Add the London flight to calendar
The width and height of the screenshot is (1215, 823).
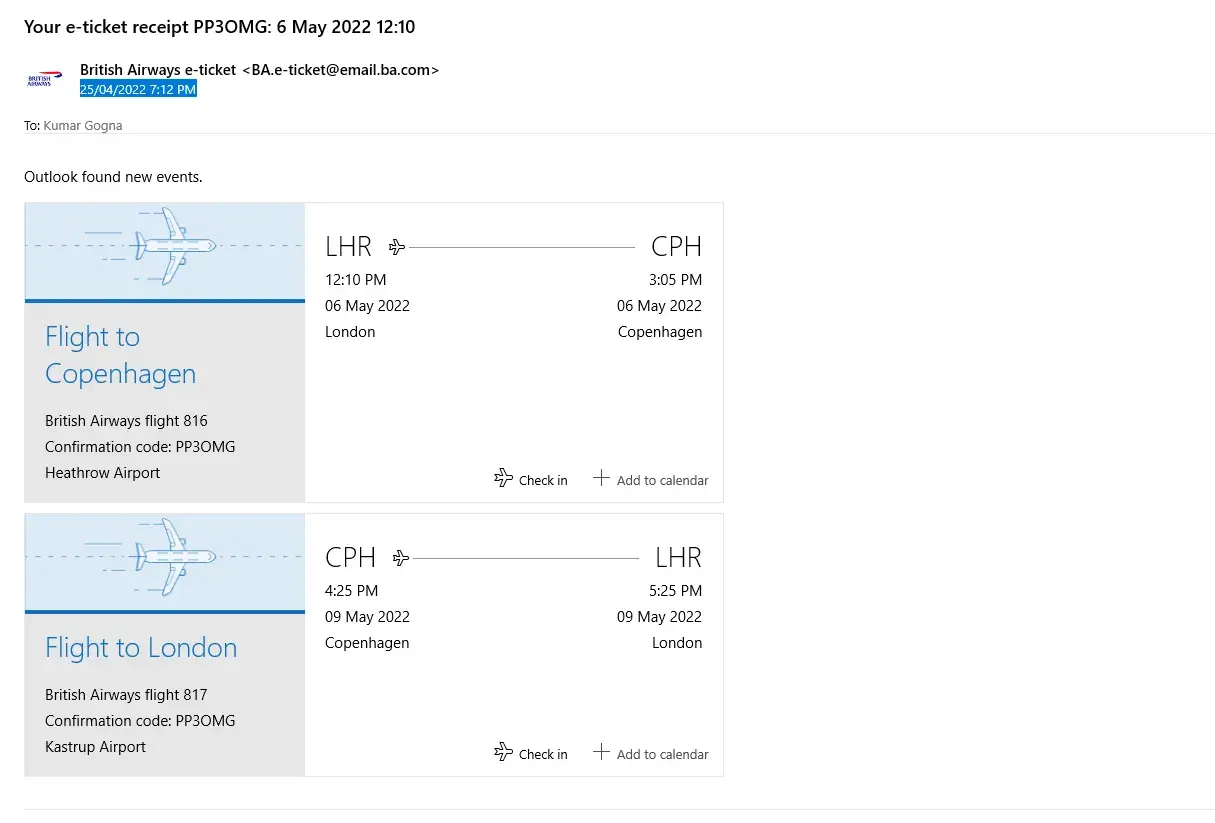point(662,754)
